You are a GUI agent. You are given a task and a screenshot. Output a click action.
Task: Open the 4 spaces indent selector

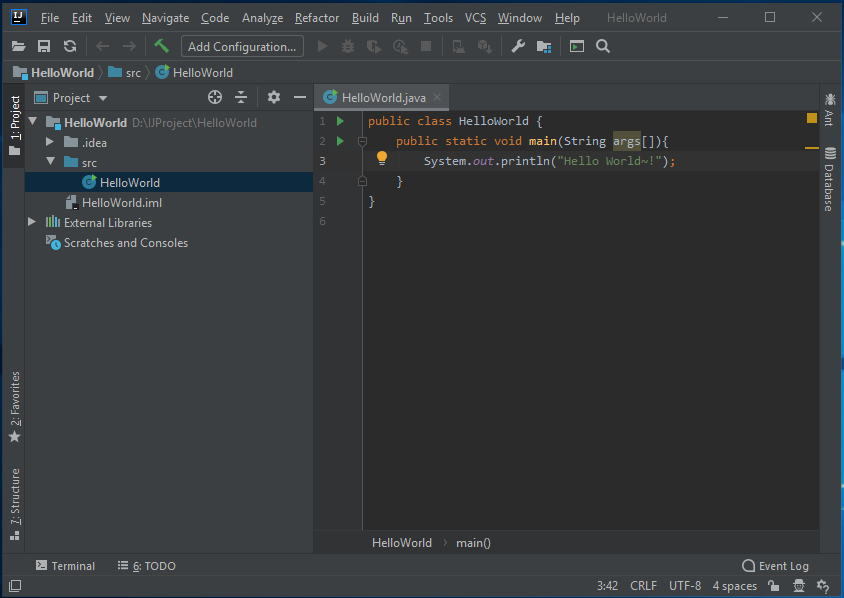point(734,586)
